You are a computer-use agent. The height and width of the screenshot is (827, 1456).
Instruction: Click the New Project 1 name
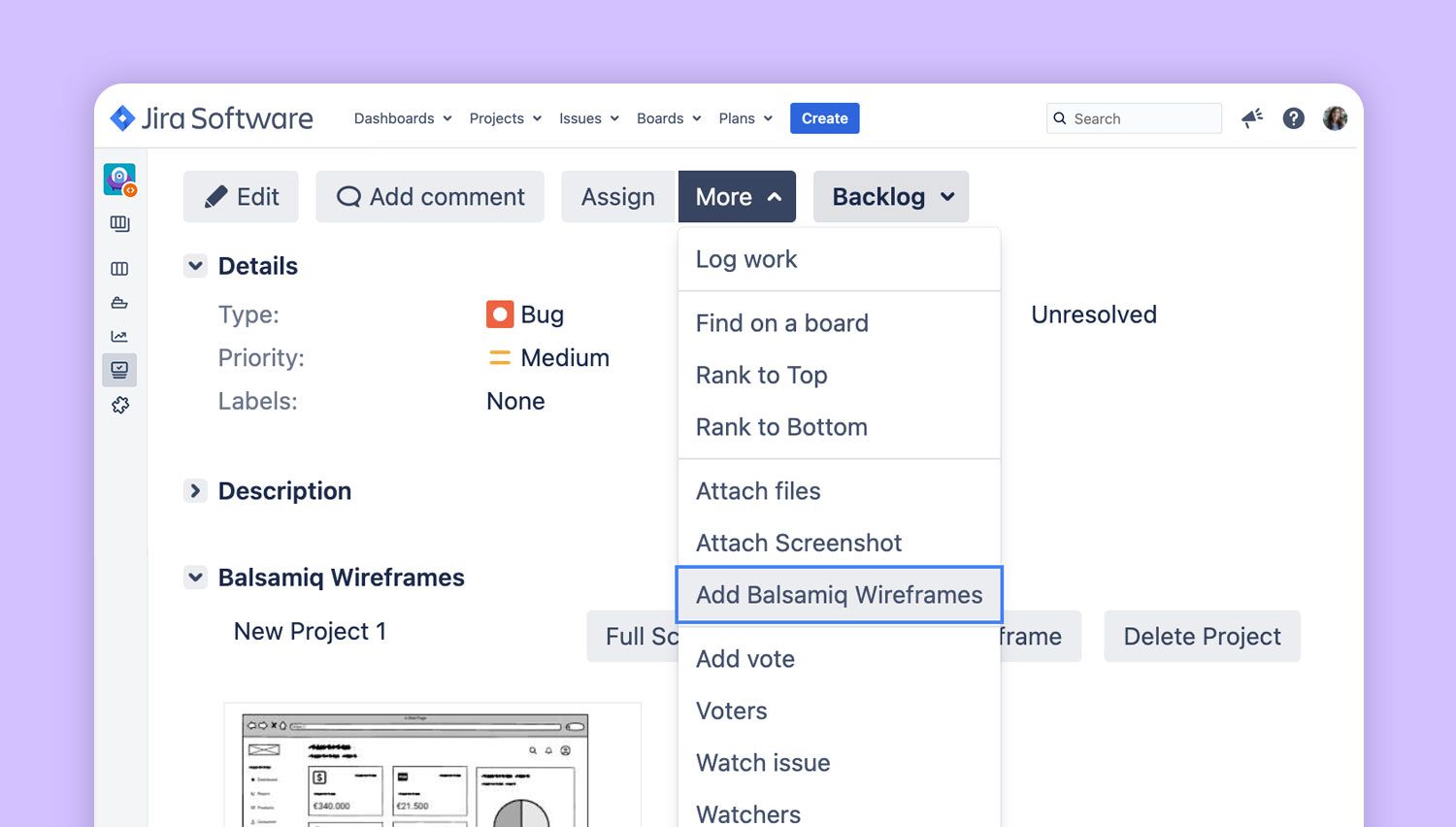pos(310,631)
